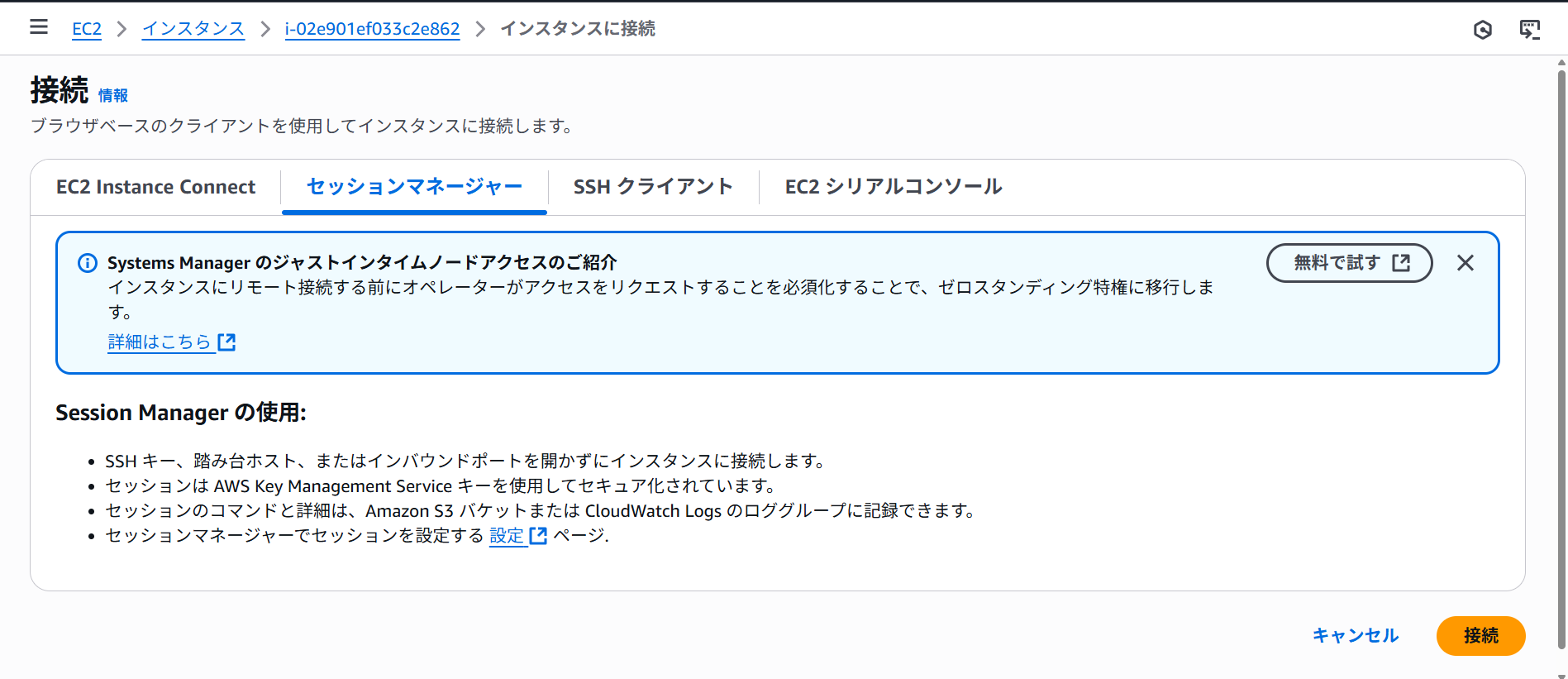The width and height of the screenshot is (1568, 679).
Task: Click the orange 接続 button
Action: (x=1480, y=635)
